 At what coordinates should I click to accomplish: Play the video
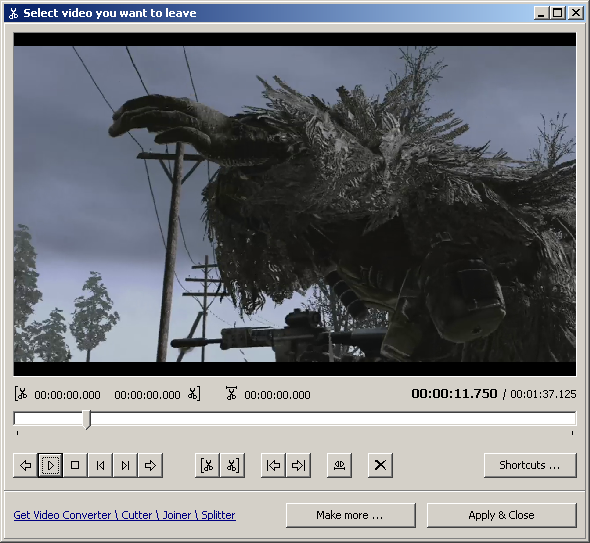[50, 465]
